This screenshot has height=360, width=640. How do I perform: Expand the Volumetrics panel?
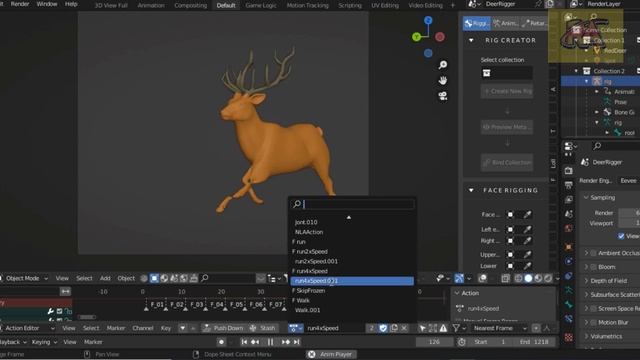[x=587, y=336]
